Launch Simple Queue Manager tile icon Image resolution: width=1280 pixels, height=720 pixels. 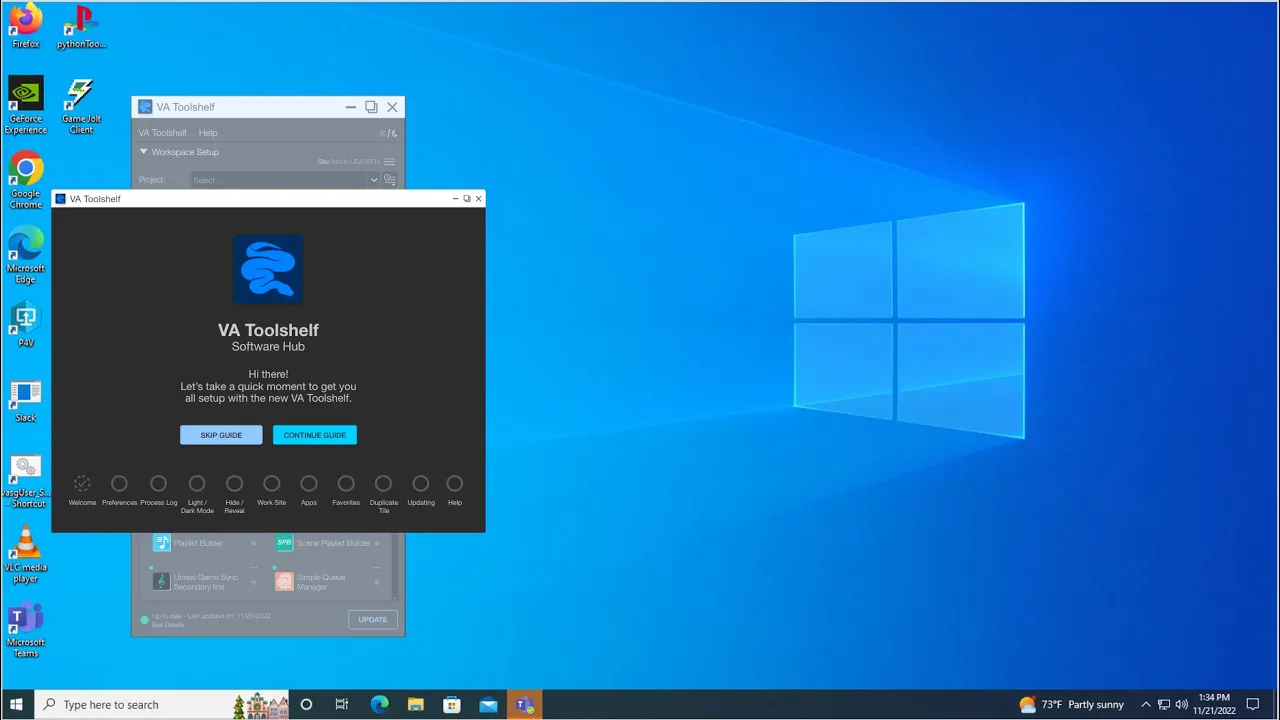[x=284, y=581]
